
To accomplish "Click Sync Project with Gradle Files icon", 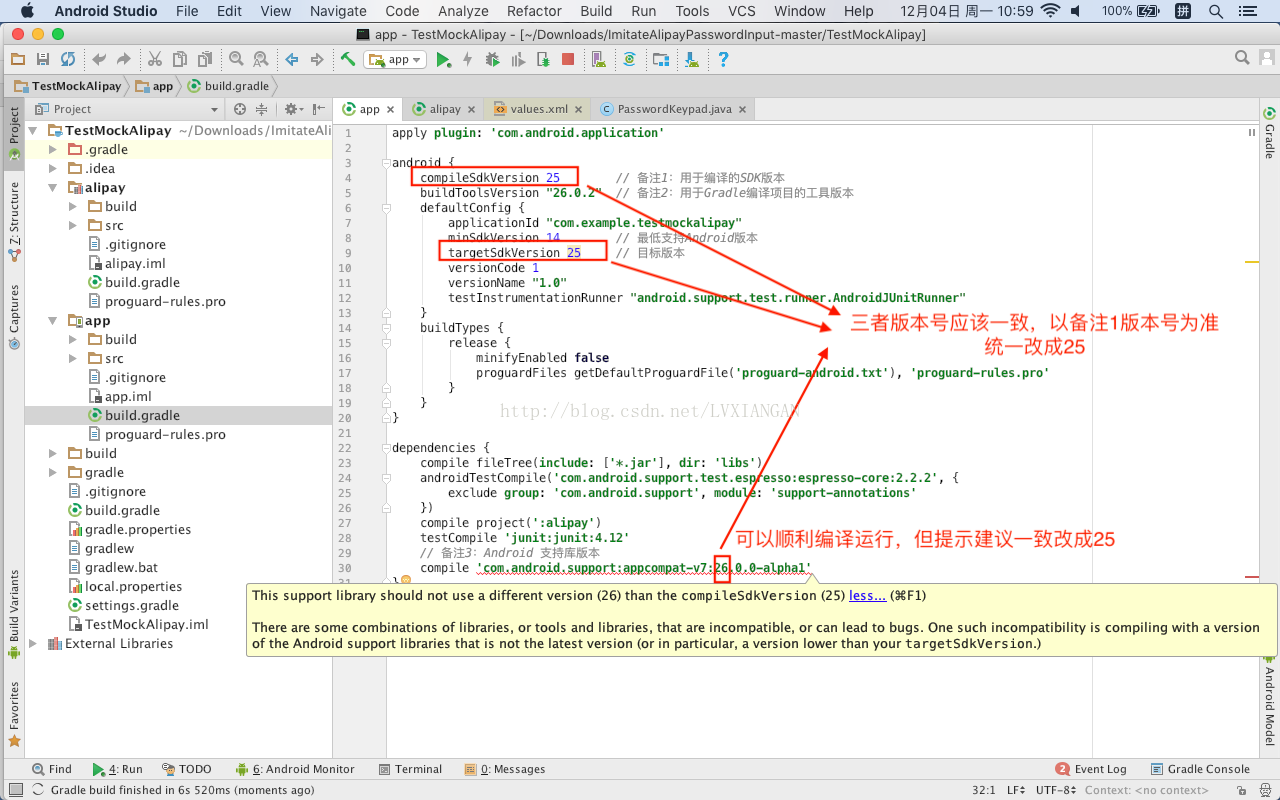I will tap(629, 60).
